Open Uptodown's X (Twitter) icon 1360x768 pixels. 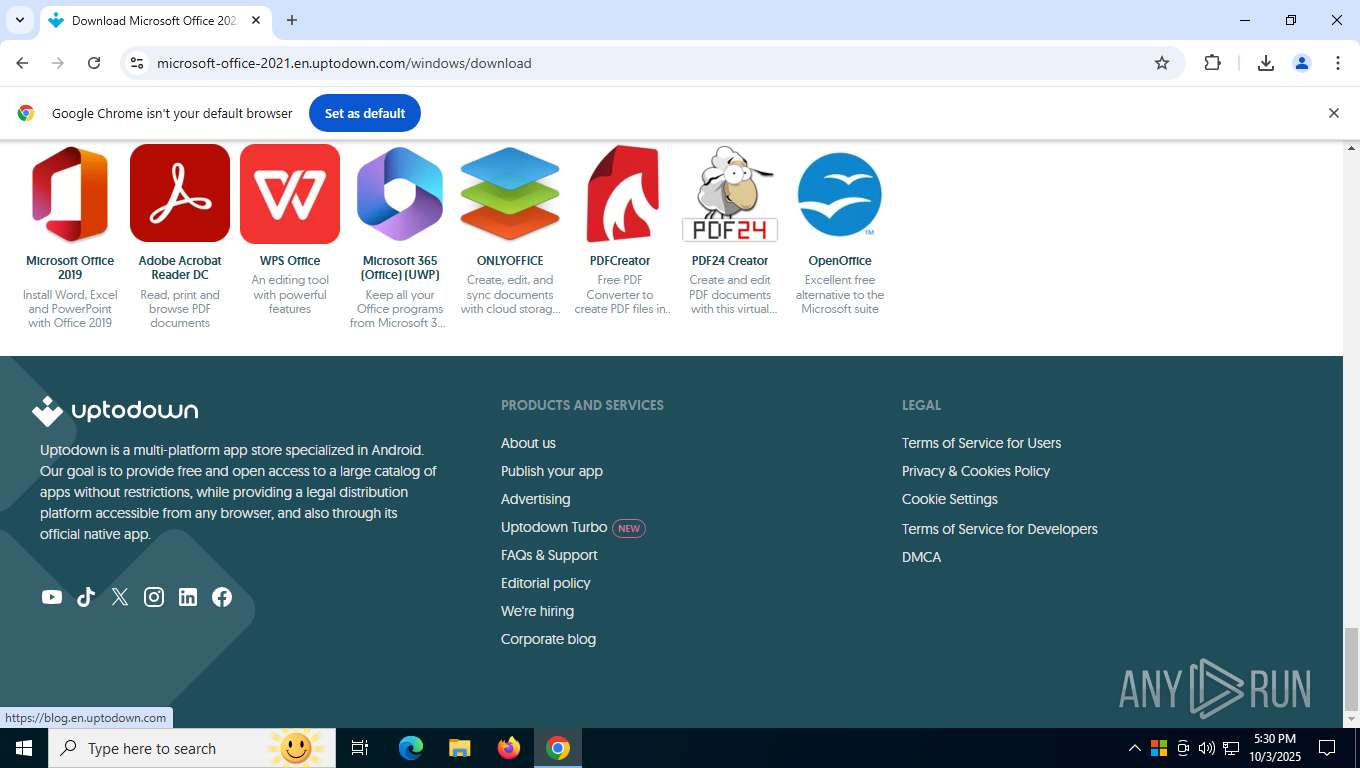[x=120, y=597]
